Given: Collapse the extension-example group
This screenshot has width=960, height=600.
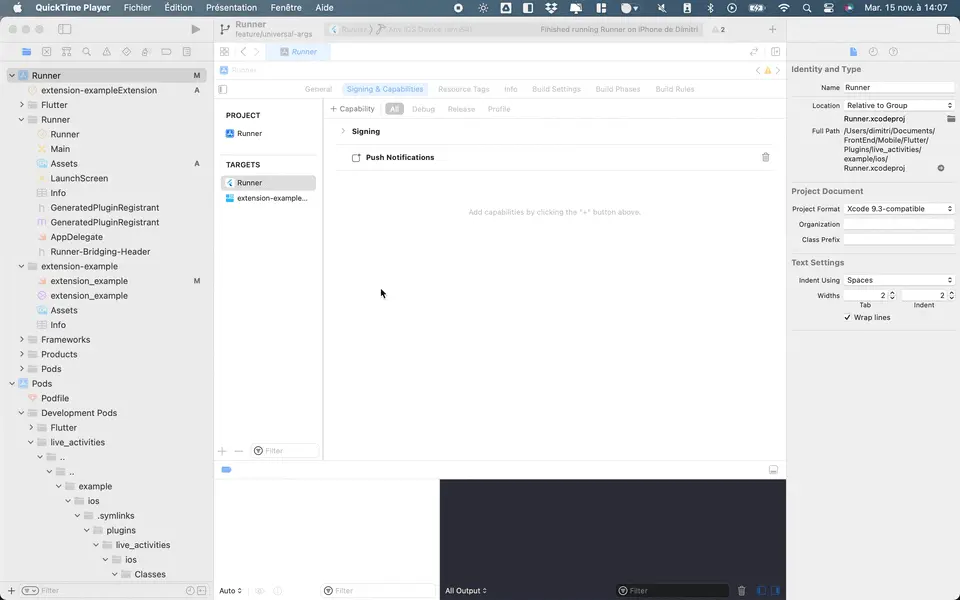Looking at the screenshot, I should click(x=21, y=266).
